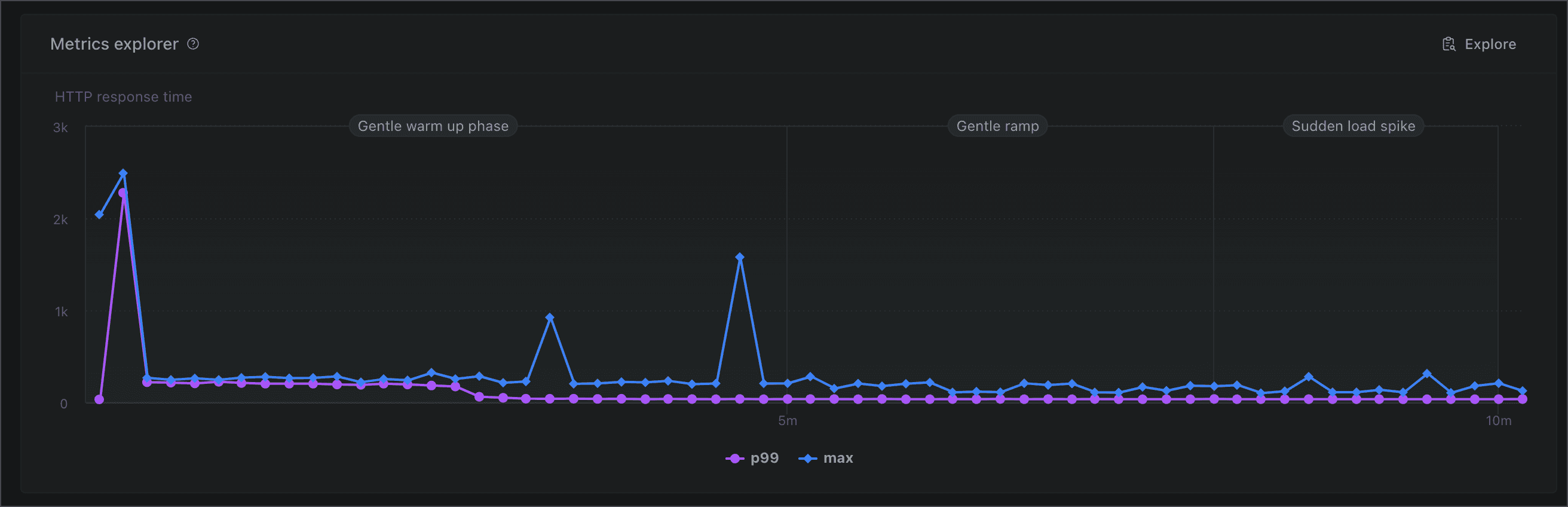Select the Gentle ramp stage label
This screenshot has width=1568, height=507.
click(x=998, y=126)
